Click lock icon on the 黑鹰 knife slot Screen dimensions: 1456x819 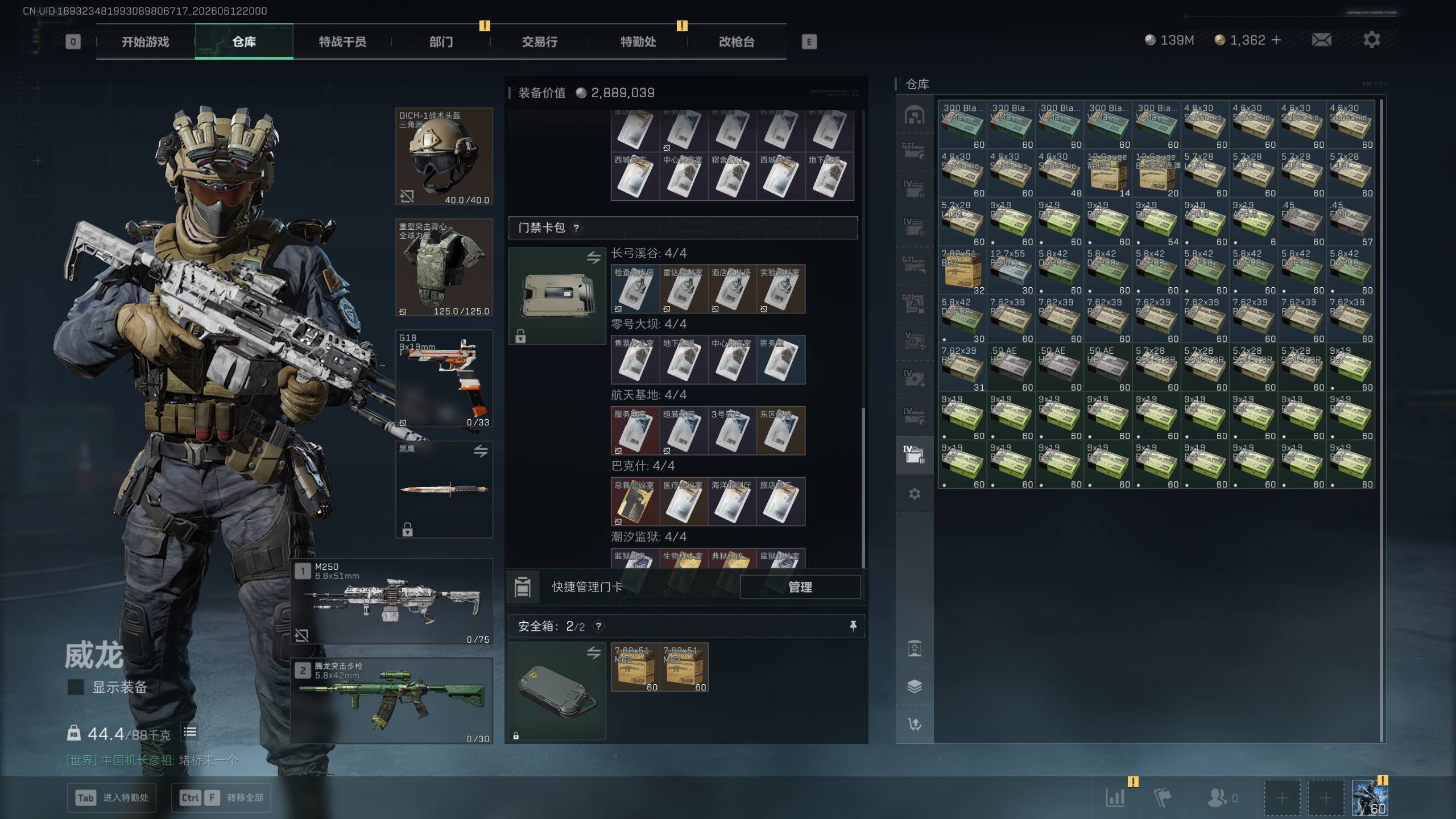click(x=407, y=530)
